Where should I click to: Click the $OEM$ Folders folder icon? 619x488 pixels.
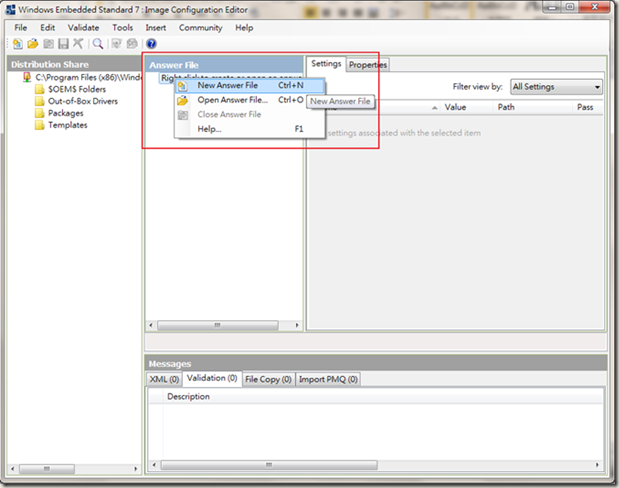point(39,89)
